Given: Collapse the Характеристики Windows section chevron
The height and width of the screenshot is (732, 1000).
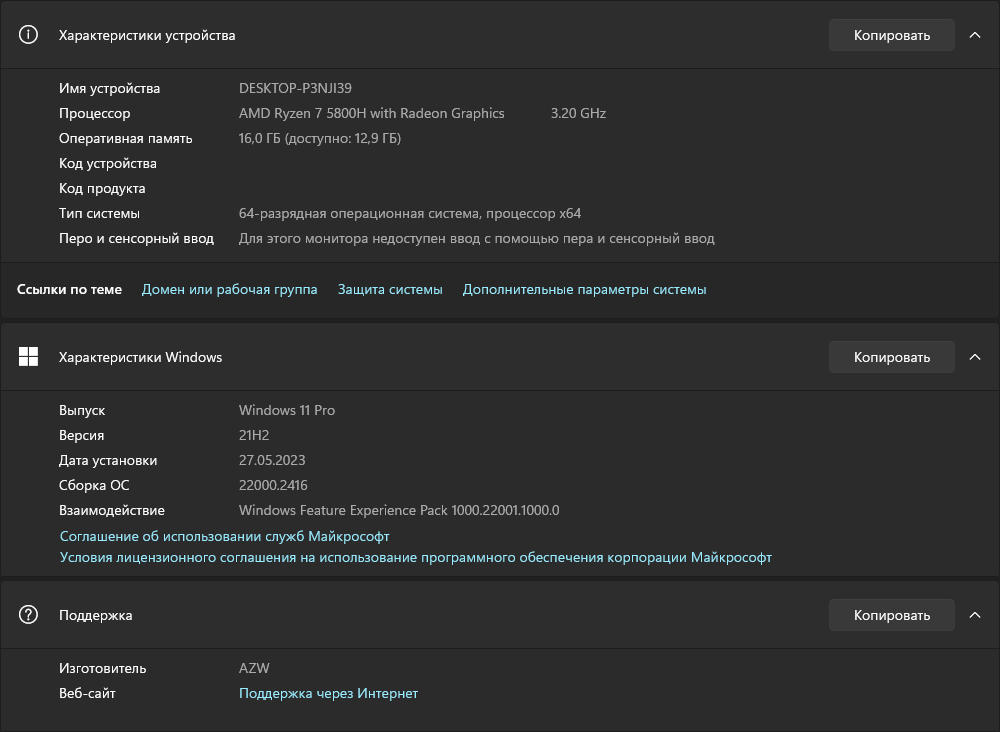Looking at the screenshot, I should 975,357.
